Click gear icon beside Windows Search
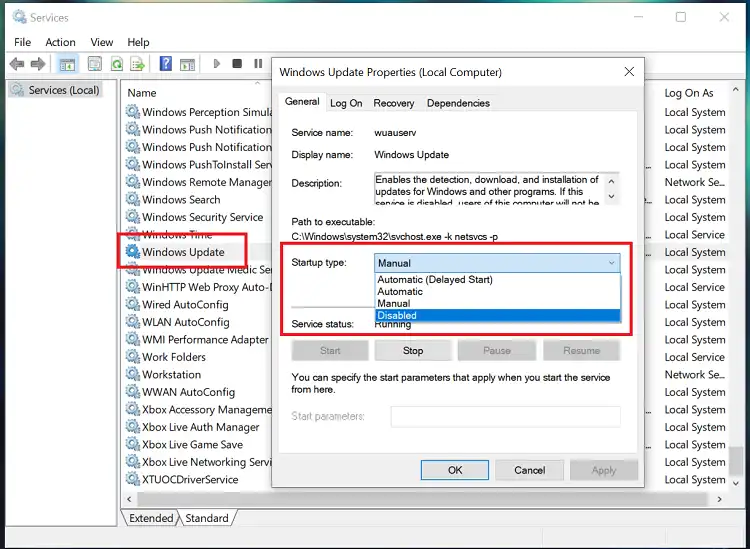The height and width of the screenshot is (549, 750). tap(132, 199)
